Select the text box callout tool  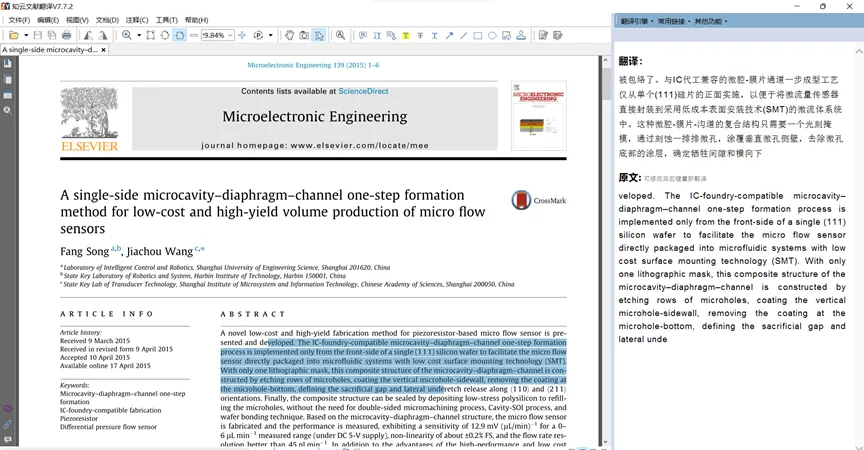[x=391, y=35]
